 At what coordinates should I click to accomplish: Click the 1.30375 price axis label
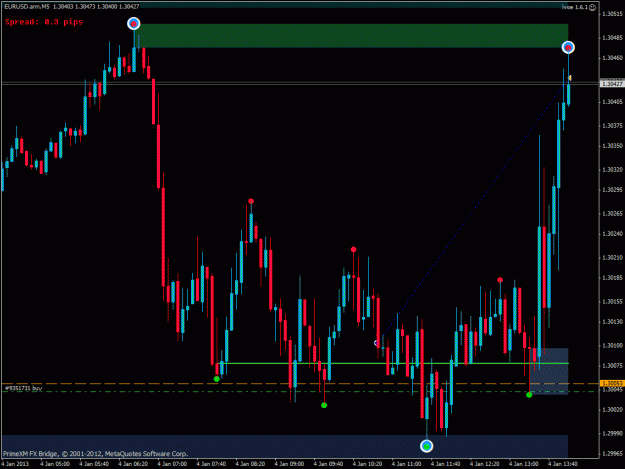click(x=613, y=126)
